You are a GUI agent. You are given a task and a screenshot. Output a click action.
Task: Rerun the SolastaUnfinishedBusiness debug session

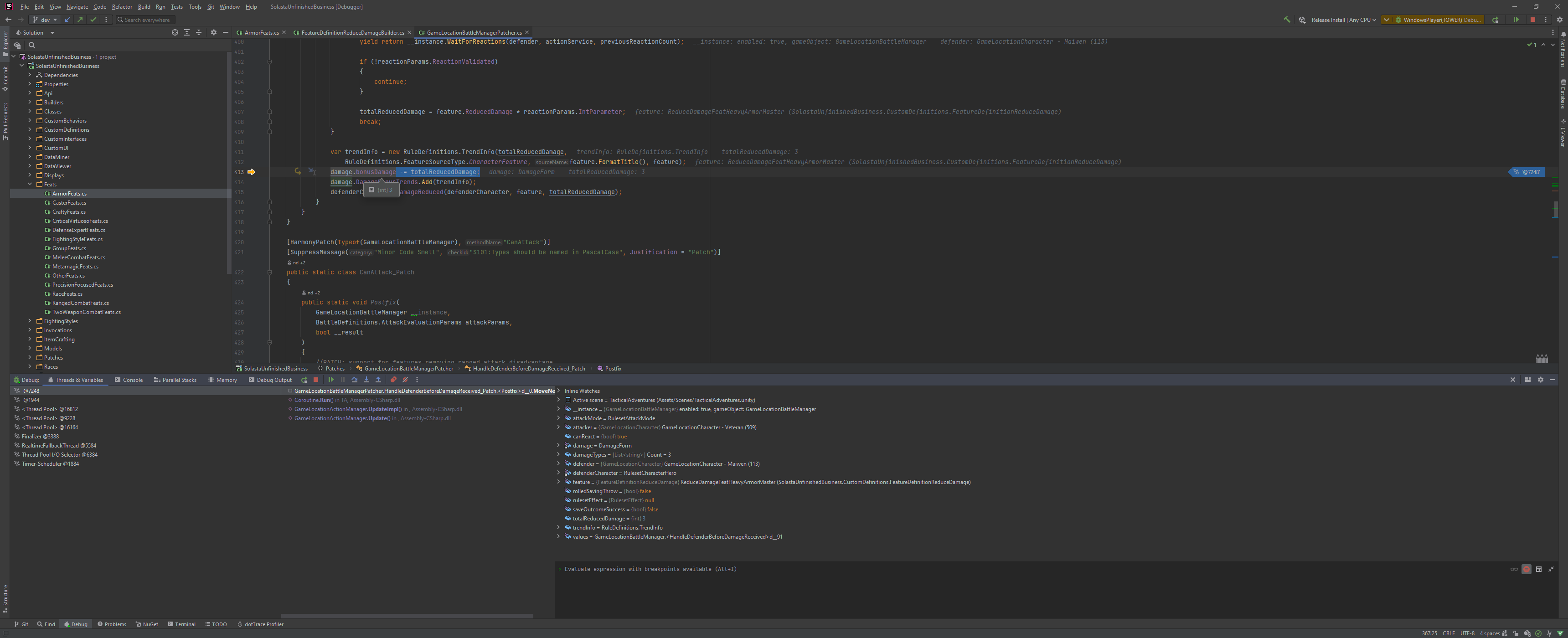(x=304, y=379)
